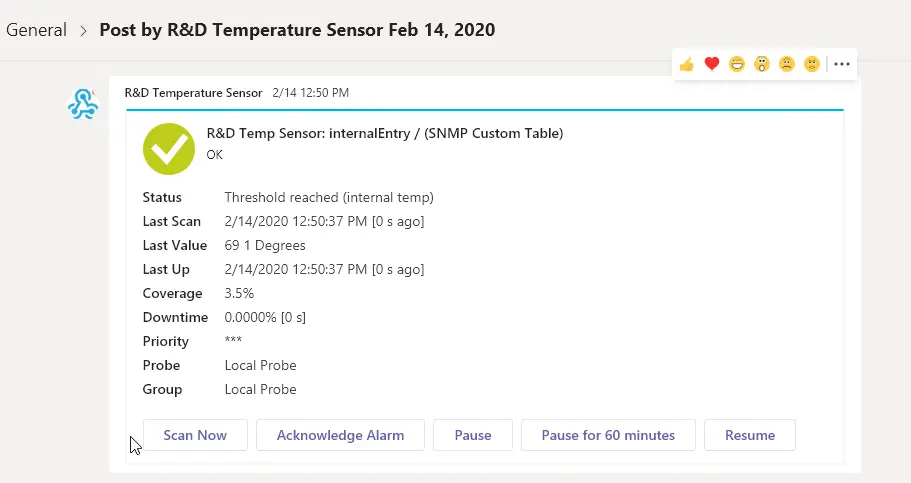This screenshot has width=911, height=483.
Task: Click the R&D Temp Sensor internalEntry card title
Action: [x=385, y=134]
